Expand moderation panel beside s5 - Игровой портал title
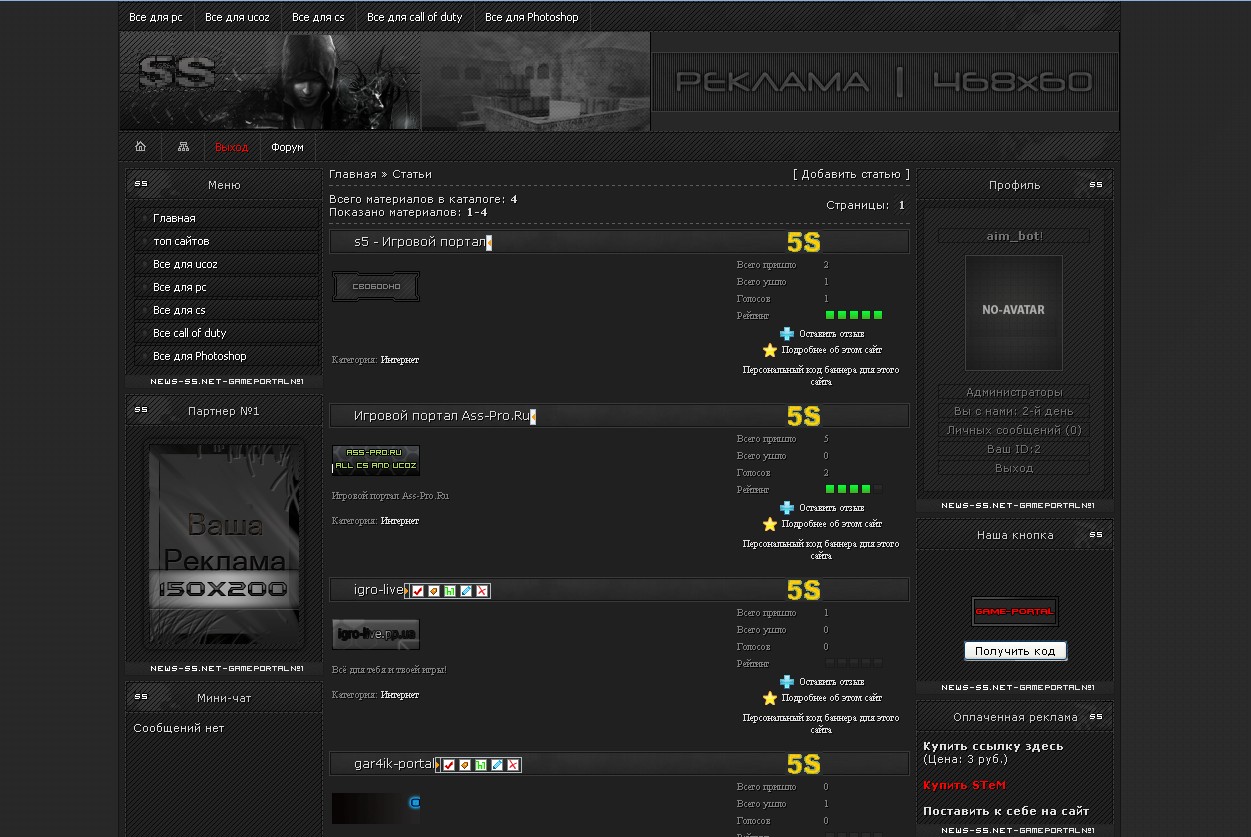This screenshot has width=1251, height=837. (489, 243)
